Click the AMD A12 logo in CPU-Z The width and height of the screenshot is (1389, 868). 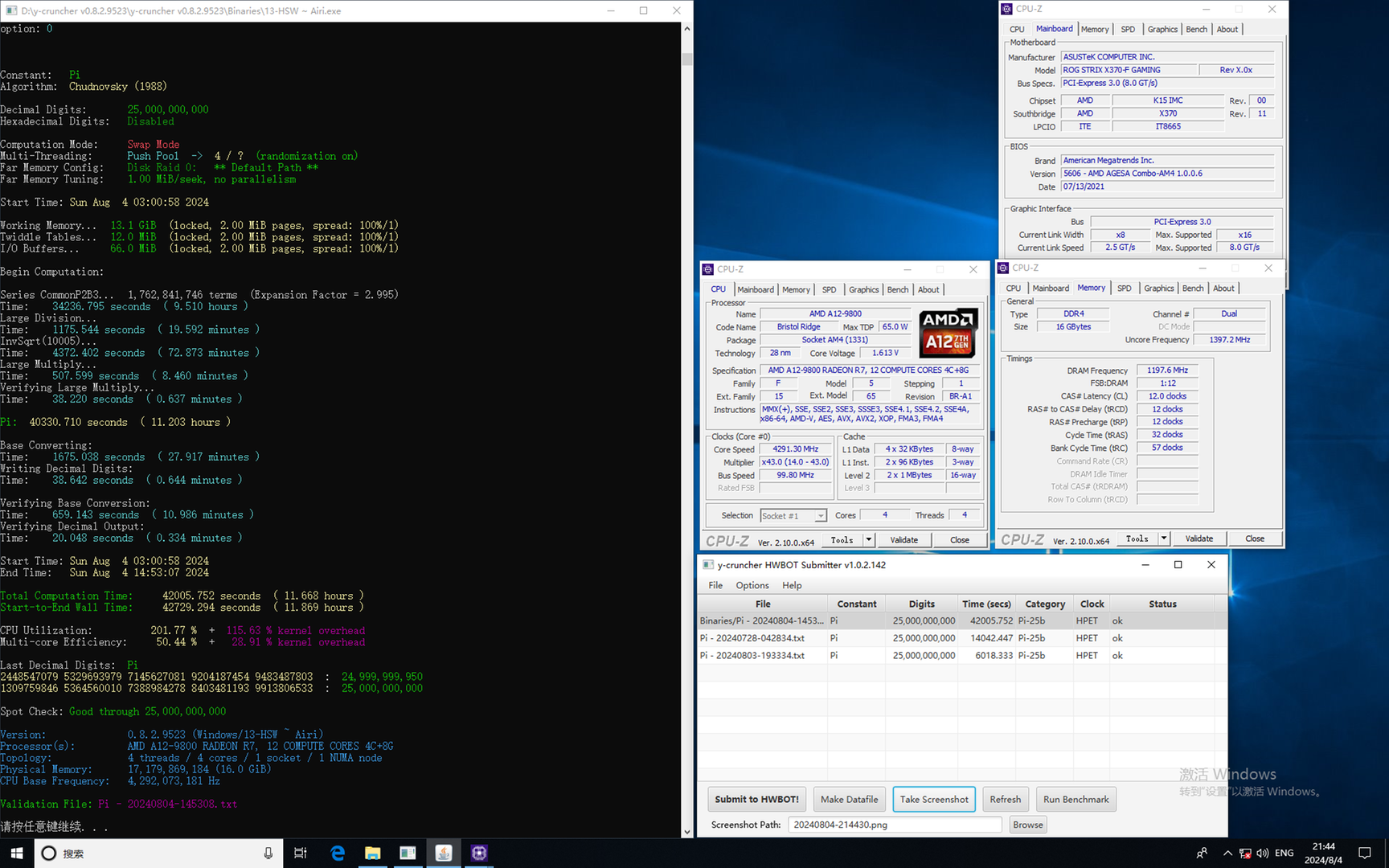(x=949, y=333)
